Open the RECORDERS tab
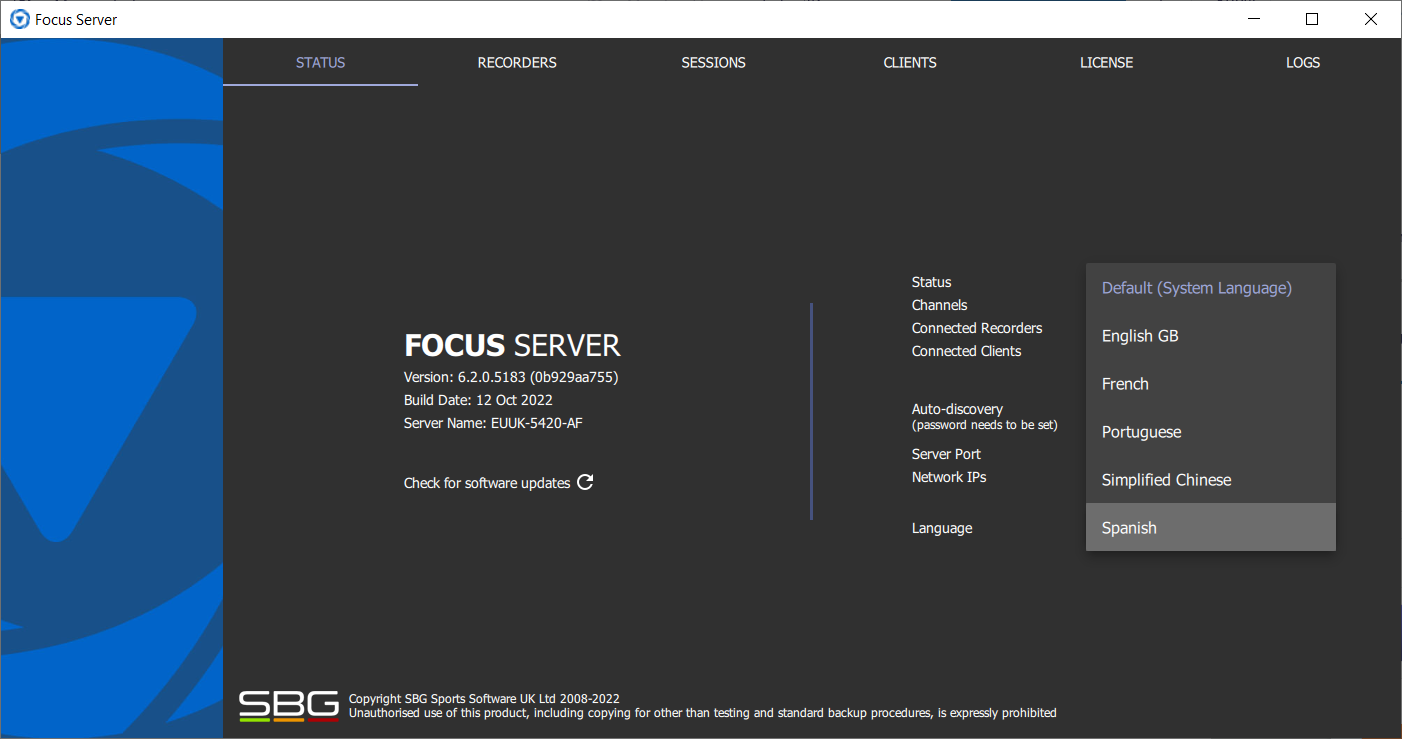 [517, 62]
